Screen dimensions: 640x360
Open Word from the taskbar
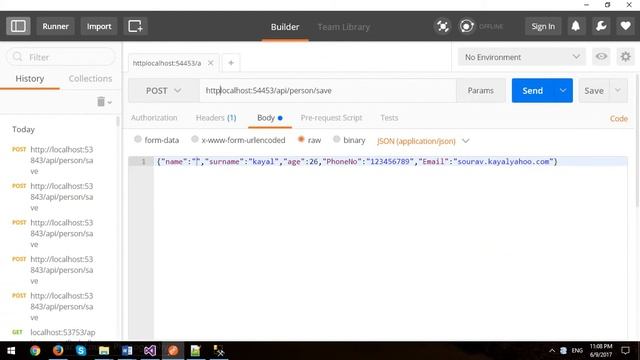pos(127,351)
